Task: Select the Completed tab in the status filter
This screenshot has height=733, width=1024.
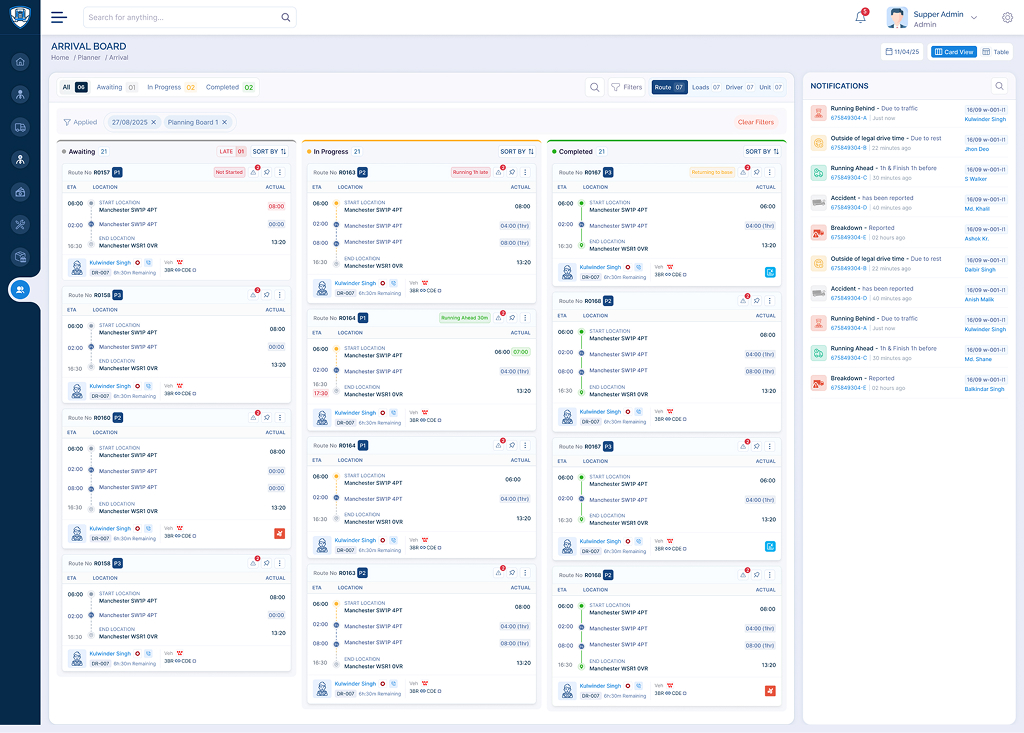Action: click(230, 88)
